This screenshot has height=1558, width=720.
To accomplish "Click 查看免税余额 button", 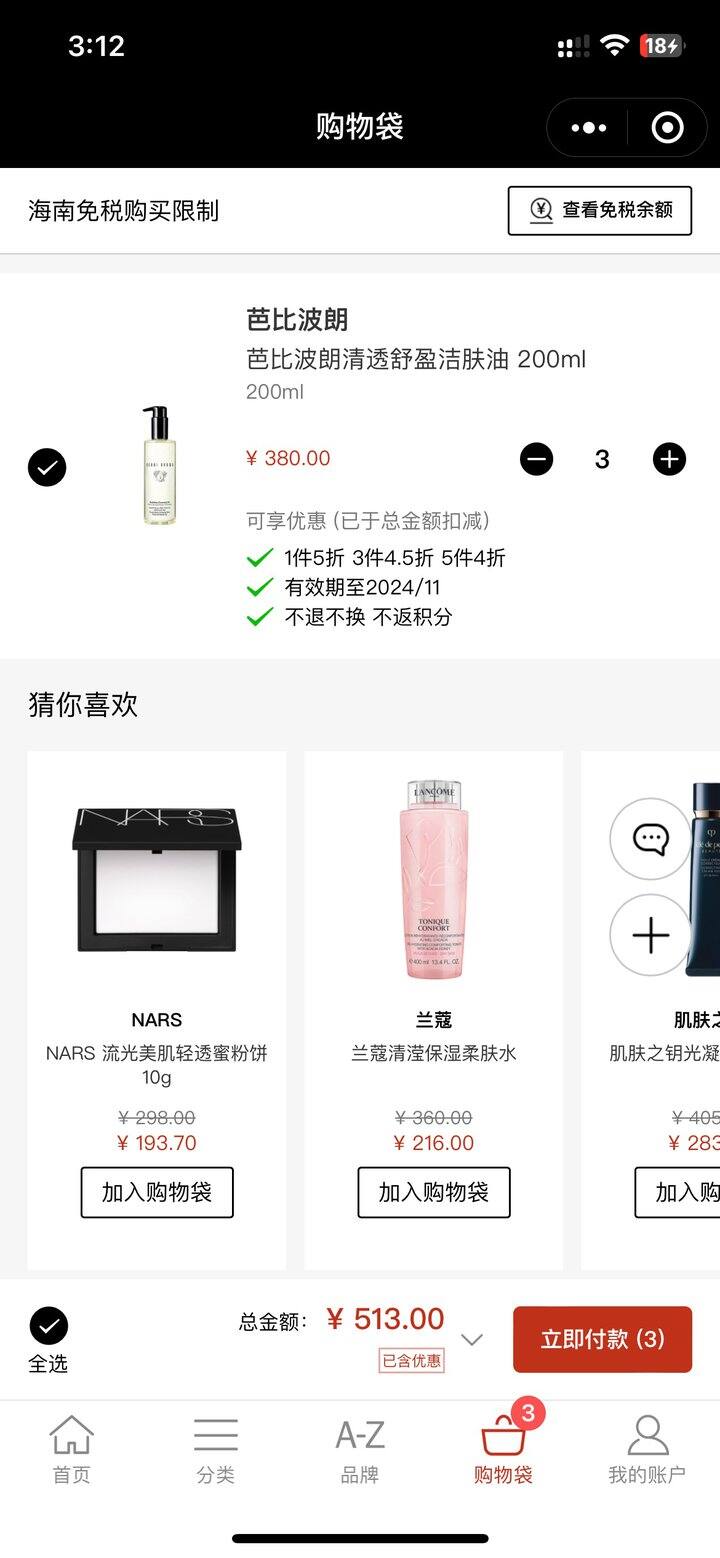I will point(600,210).
